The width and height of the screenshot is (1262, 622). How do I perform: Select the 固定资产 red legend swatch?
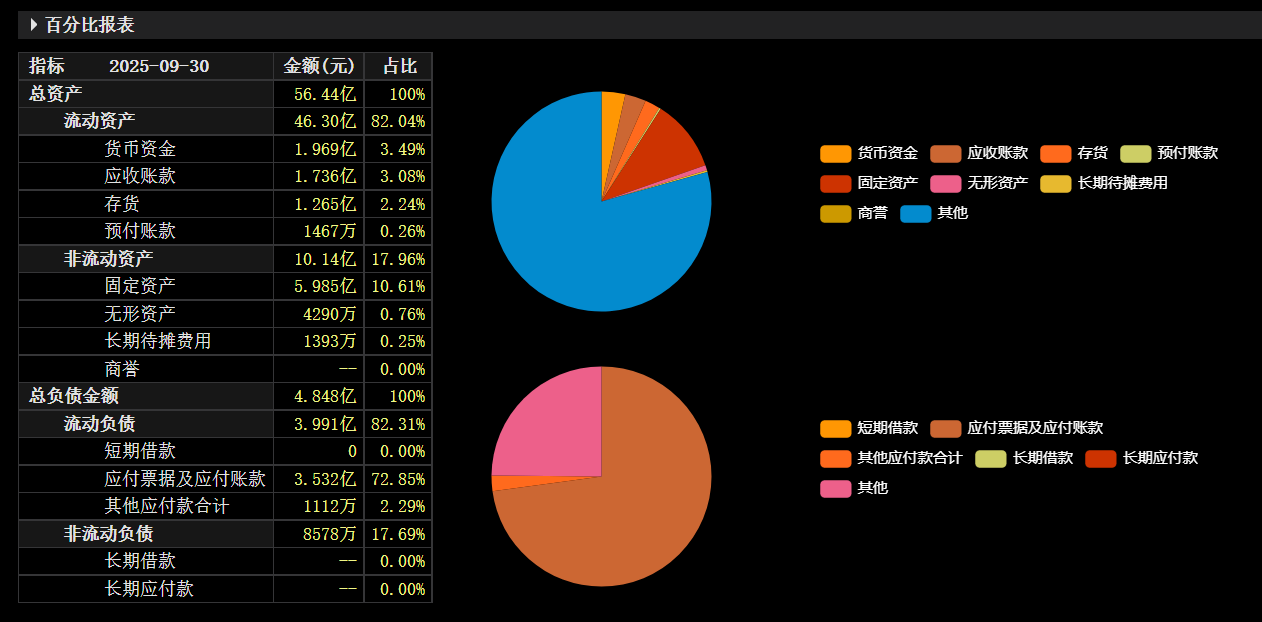coord(836,183)
